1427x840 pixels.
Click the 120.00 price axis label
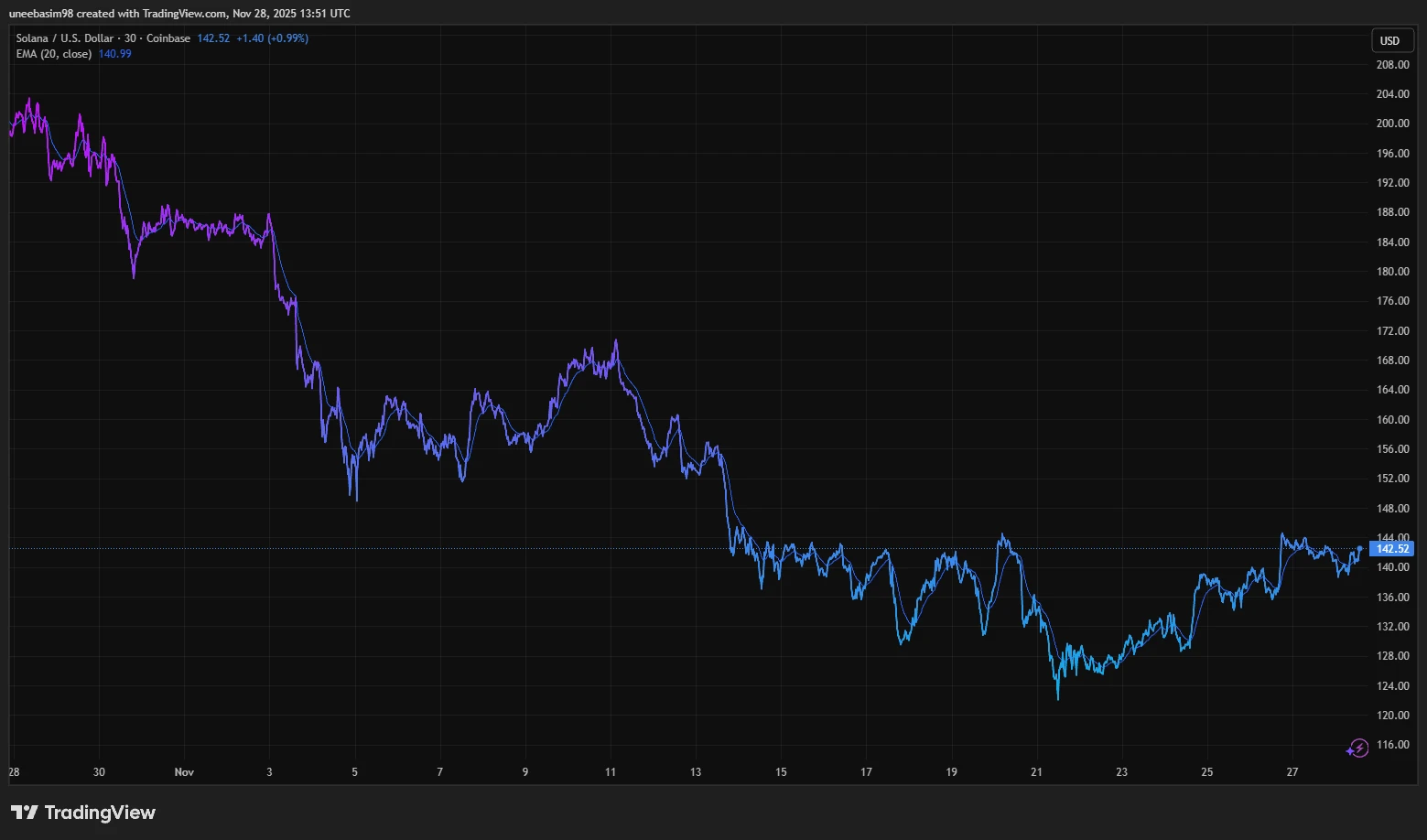tap(1392, 716)
